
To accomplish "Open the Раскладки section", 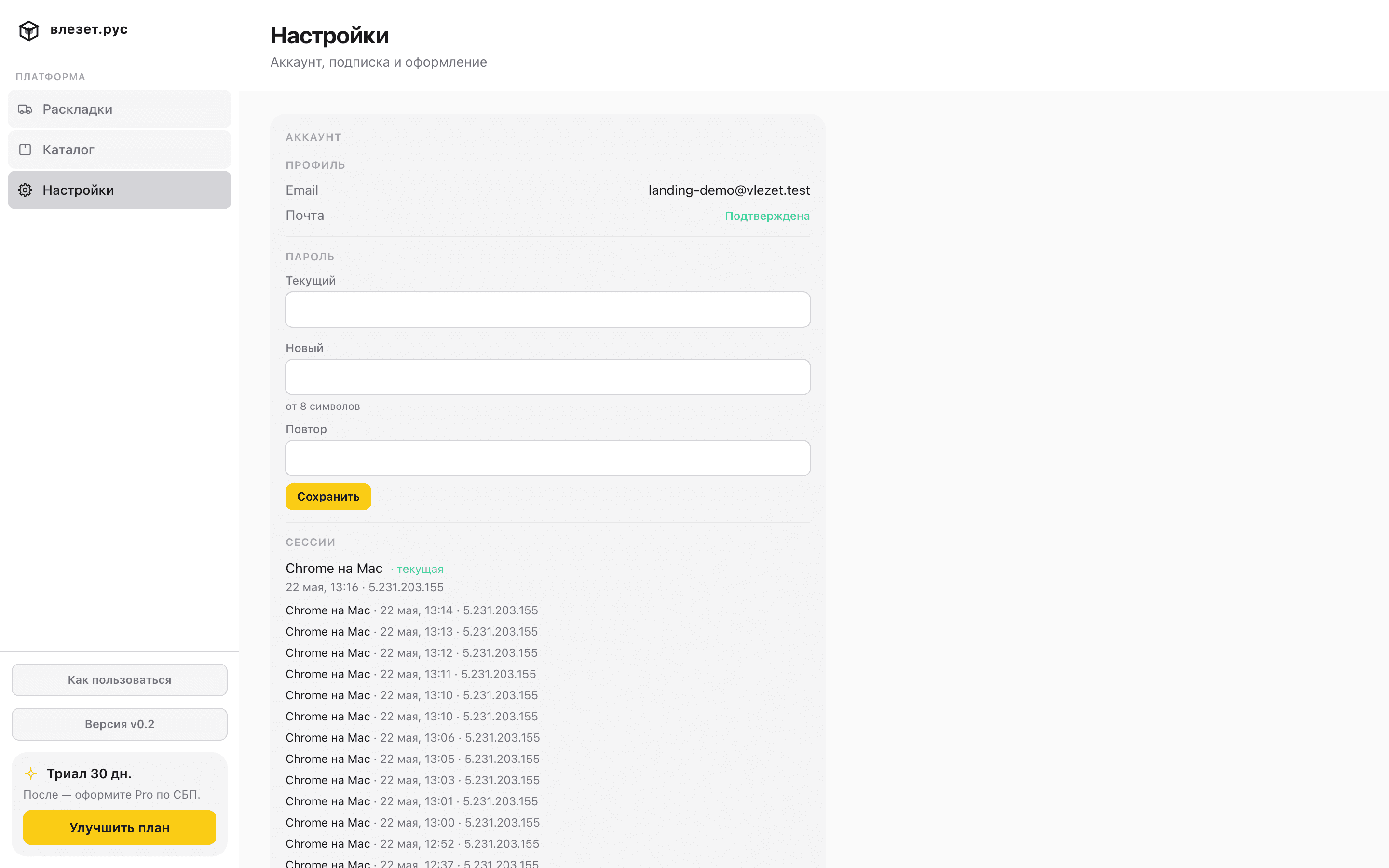I will pyautogui.click(x=120, y=109).
